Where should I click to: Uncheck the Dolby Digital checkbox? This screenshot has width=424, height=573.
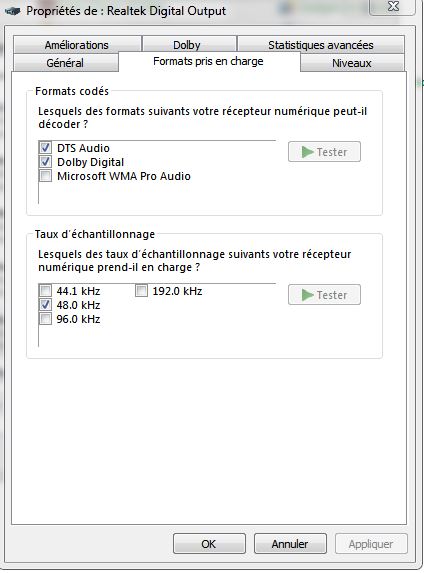[45, 162]
